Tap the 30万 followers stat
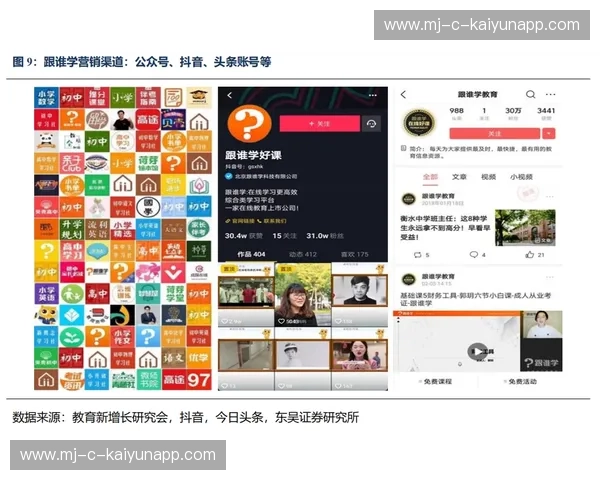This screenshot has width=600, height=480. pos(513,113)
